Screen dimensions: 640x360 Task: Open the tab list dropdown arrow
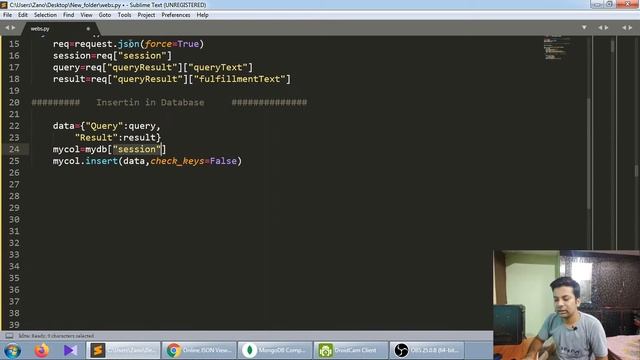click(x=584, y=27)
